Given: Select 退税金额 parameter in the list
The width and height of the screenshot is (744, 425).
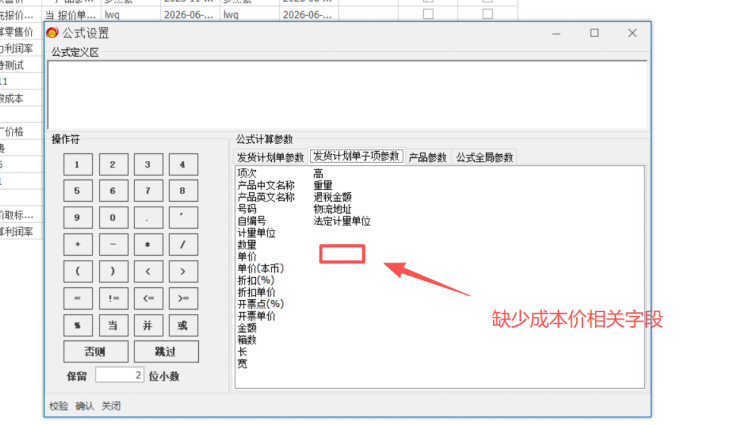Looking at the screenshot, I should [x=333, y=197].
